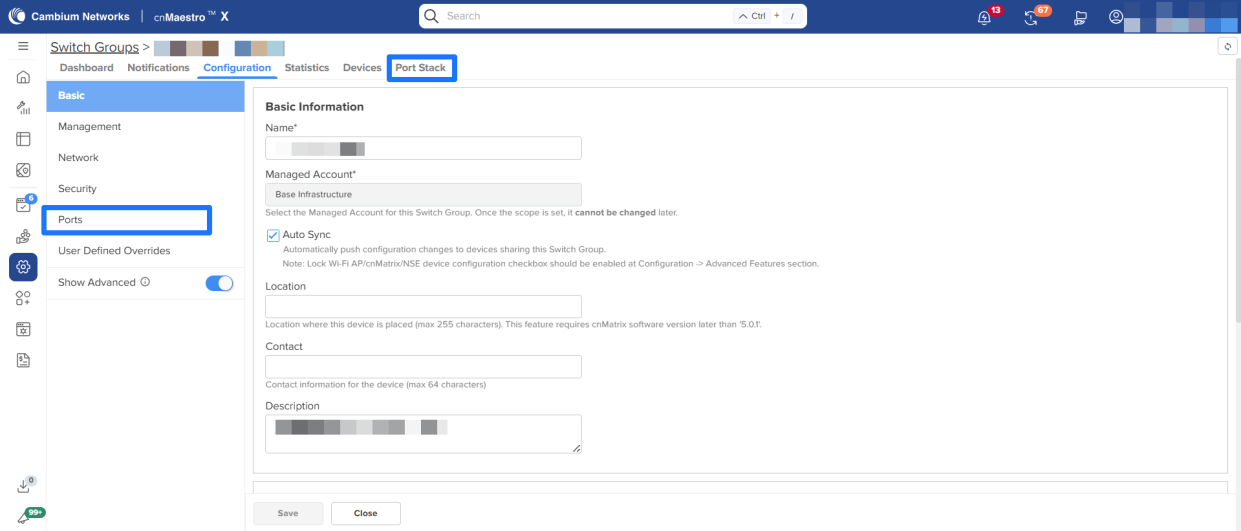The width and height of the screenshot is (1241, 531).
Task: Follow the Switch Groups breadcrumb link
Action: coord(94,47)
